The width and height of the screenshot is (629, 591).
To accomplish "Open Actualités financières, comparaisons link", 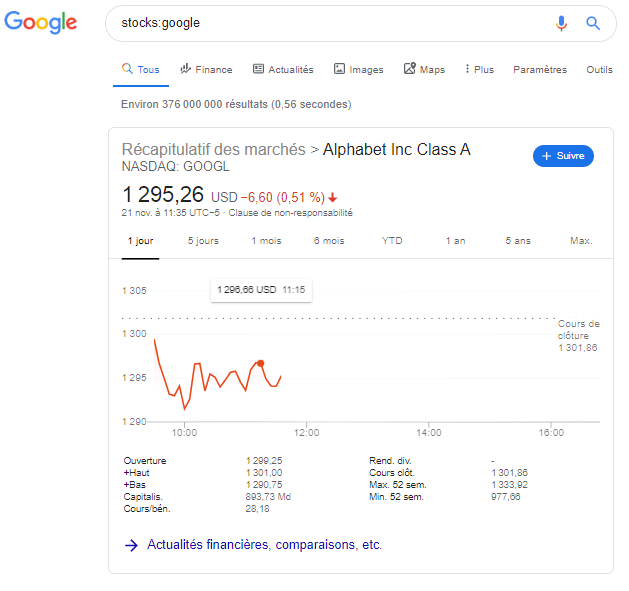I will tap(264, 544).
